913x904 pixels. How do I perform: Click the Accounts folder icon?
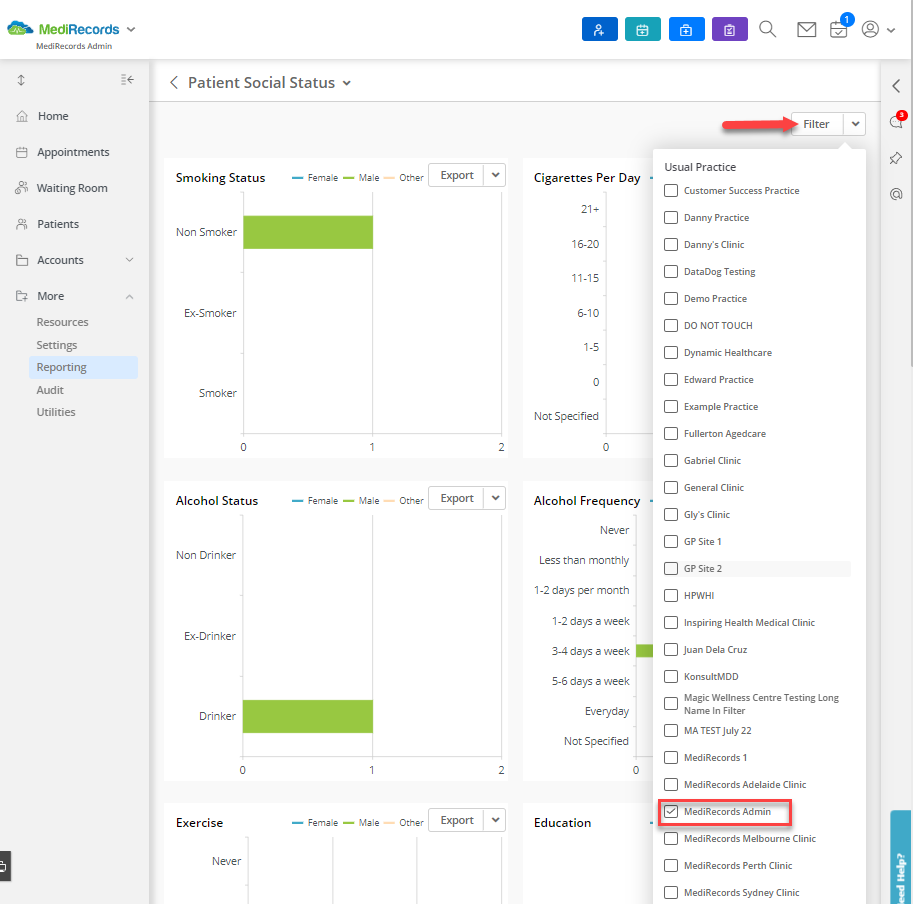click(22, 260)
